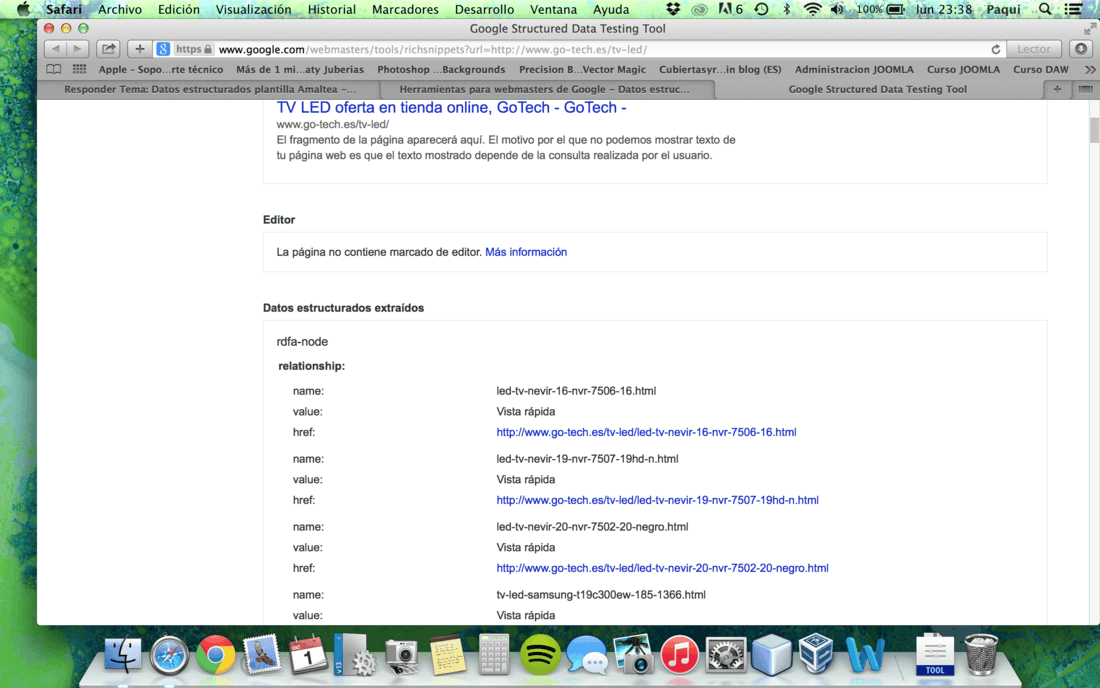Open the Trash in the Dock
Viewport: 1100px width, 688px height.
click(981, 654)
